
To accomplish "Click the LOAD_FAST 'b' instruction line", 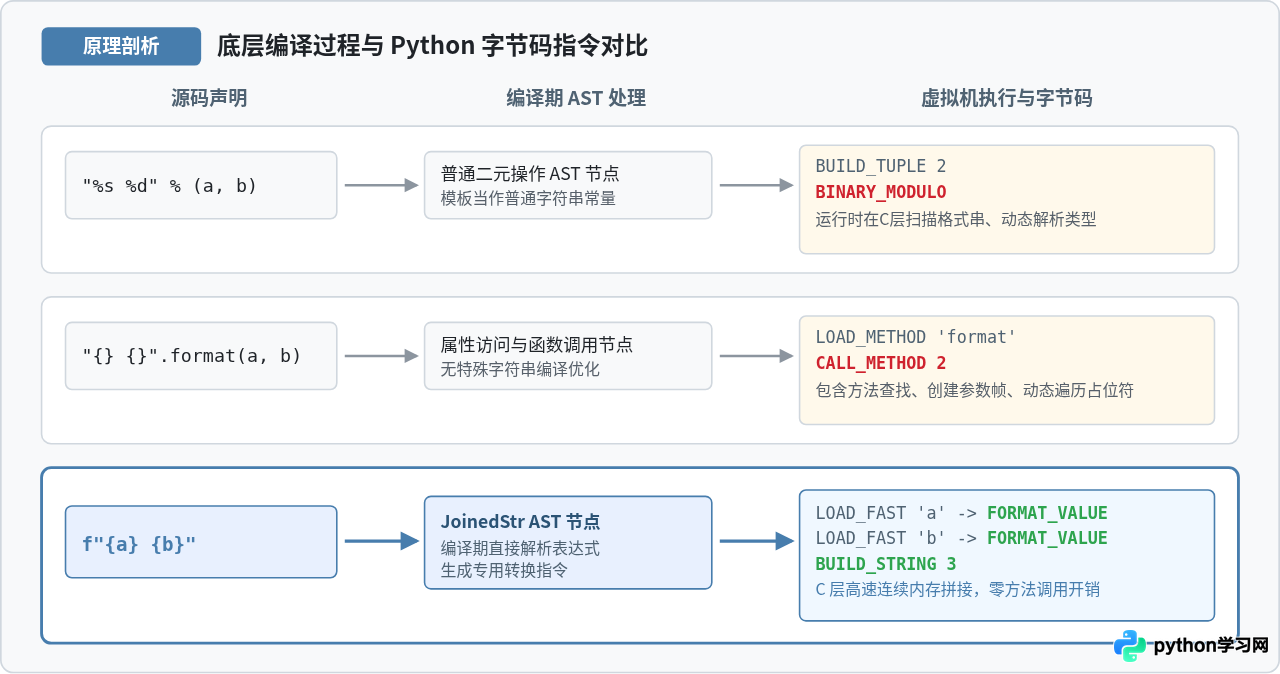I will tap(962, 538).
